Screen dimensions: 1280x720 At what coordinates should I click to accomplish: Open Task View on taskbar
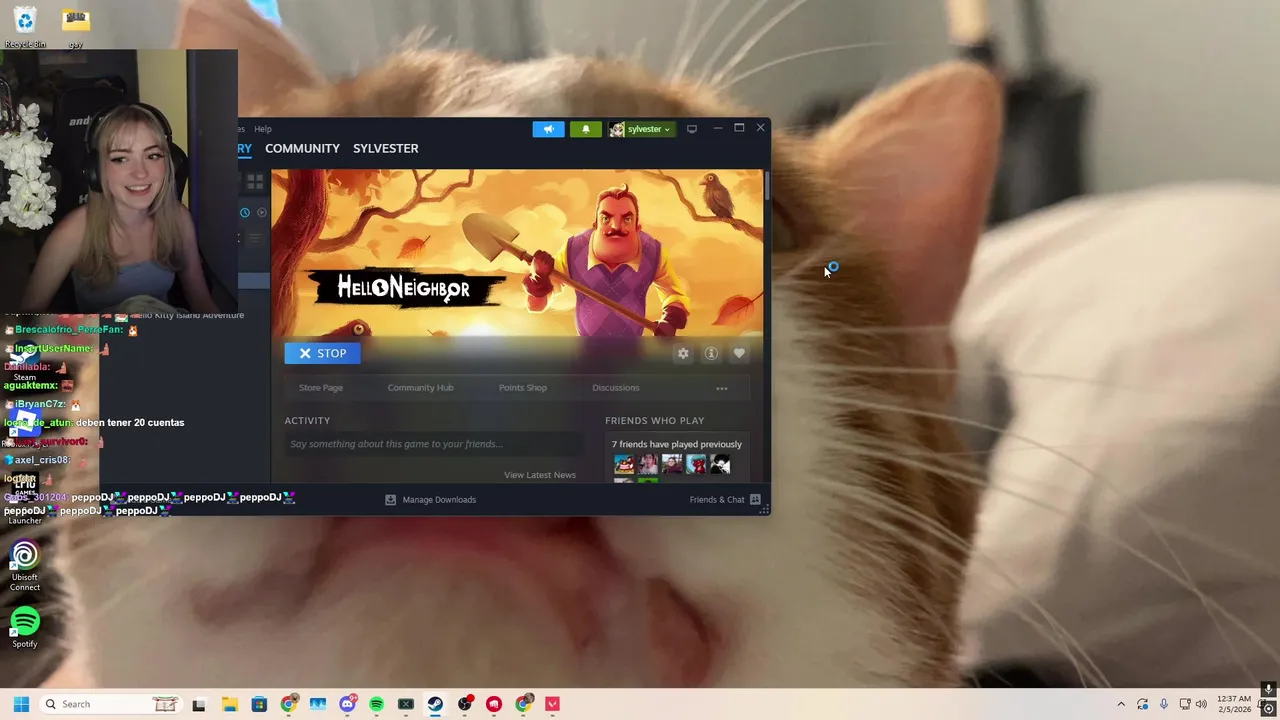[199, 704]
